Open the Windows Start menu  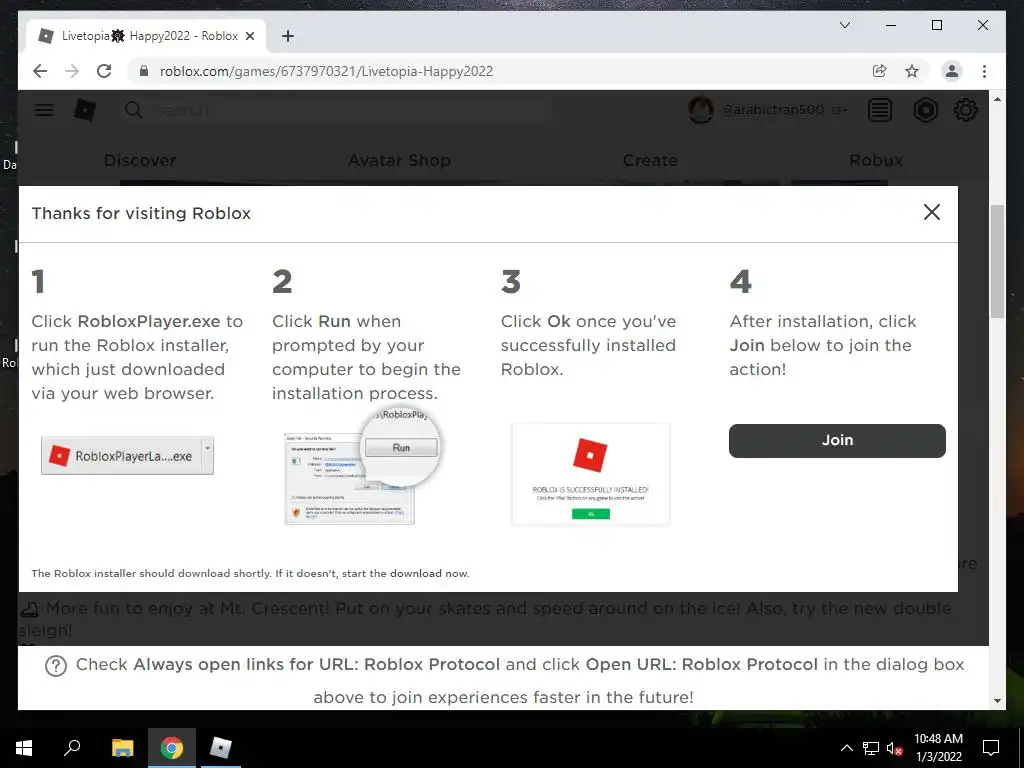coord(24,748)
